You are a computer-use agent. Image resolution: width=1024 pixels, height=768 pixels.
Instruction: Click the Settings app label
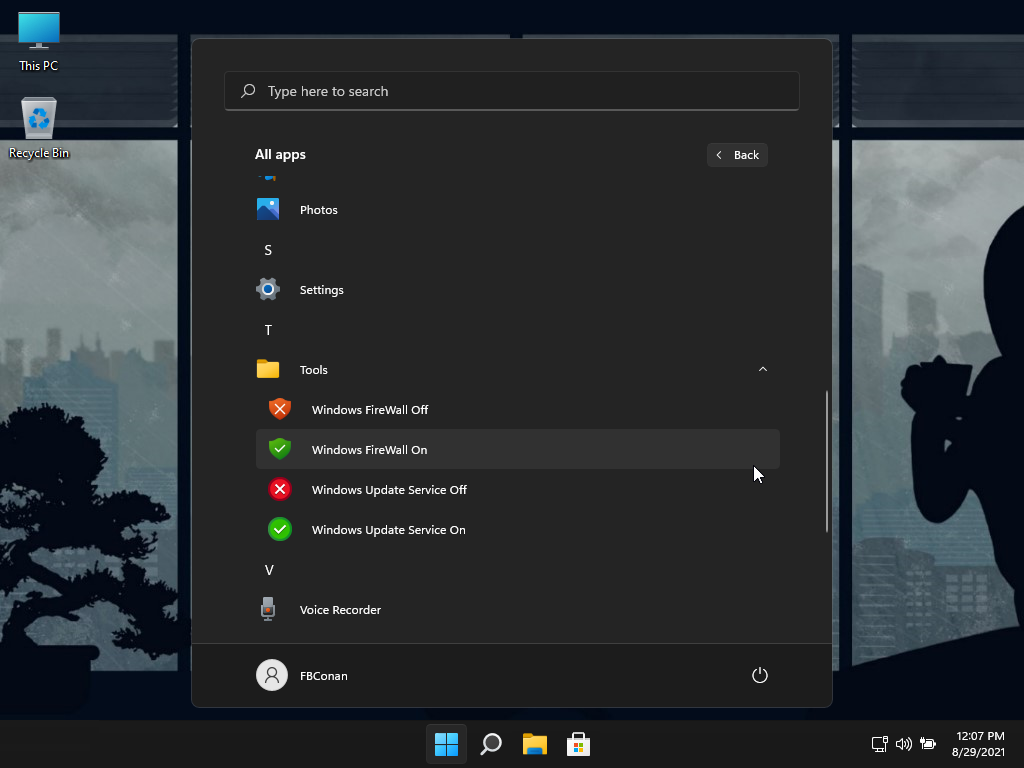[321, 290]
